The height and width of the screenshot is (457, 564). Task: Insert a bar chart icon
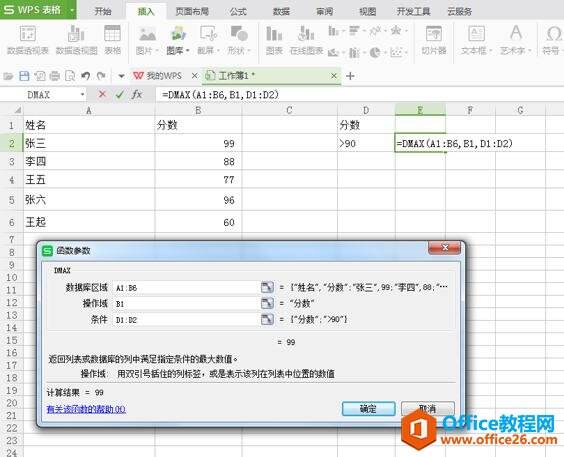tap(354, 31)
